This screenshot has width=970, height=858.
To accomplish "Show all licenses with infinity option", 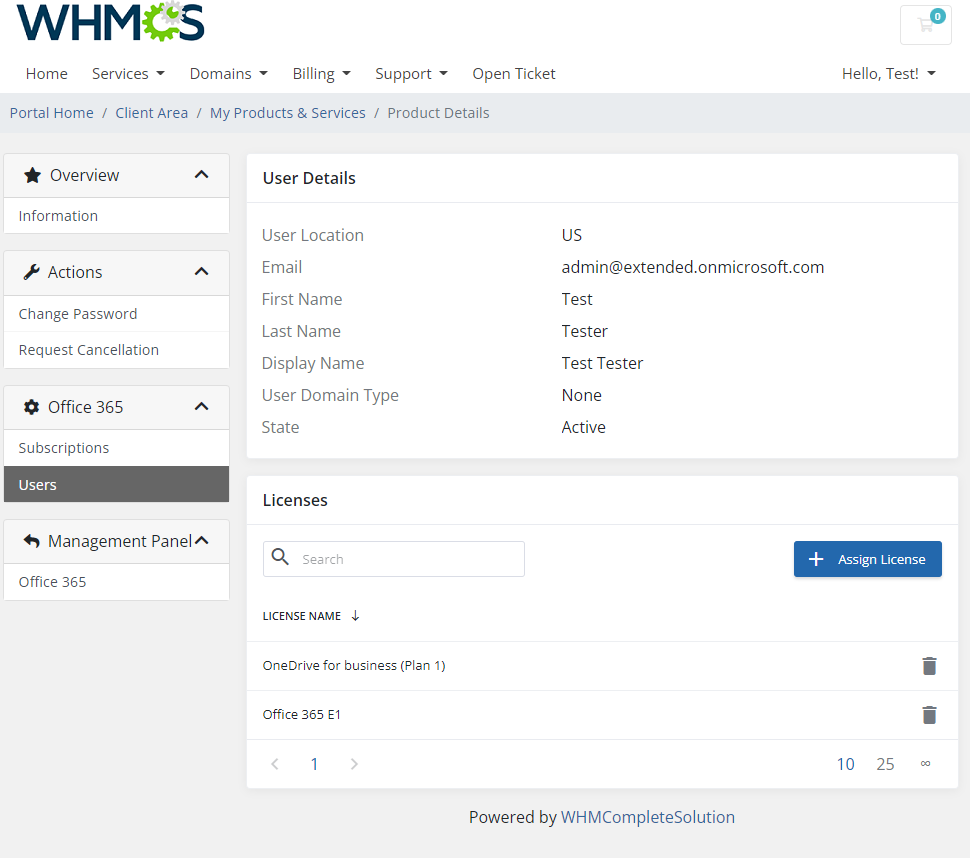I will [x=925, y=764].
